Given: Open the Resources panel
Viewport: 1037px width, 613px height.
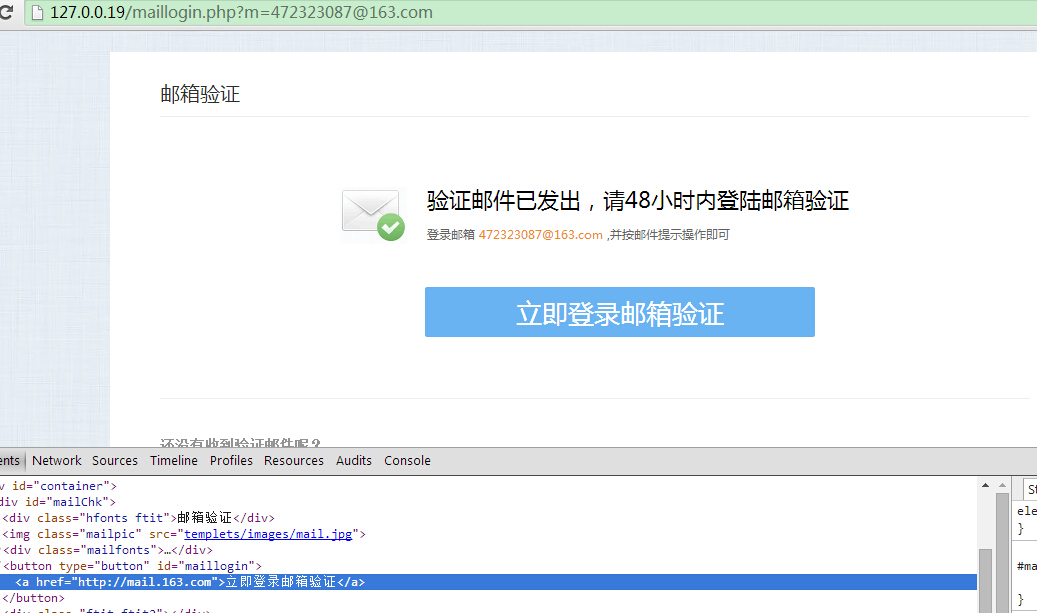Looking at the screenshot, I should coord(293,460).
